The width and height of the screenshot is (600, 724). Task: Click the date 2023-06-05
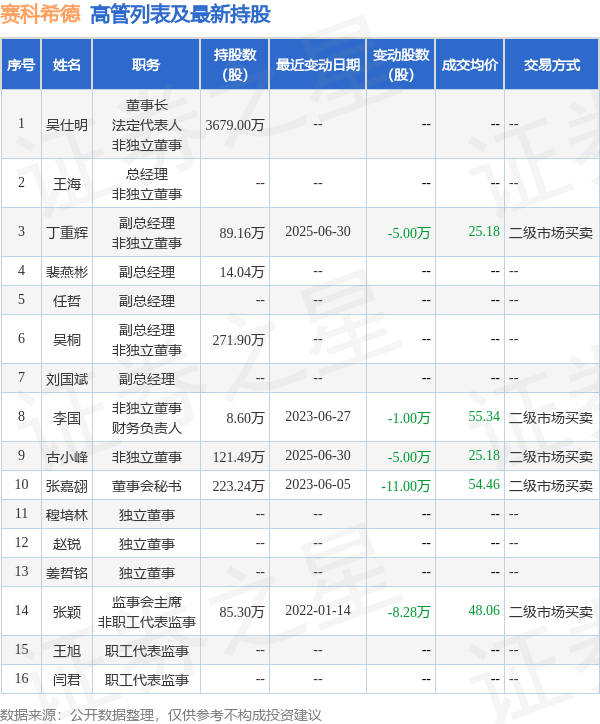point(318,485)
